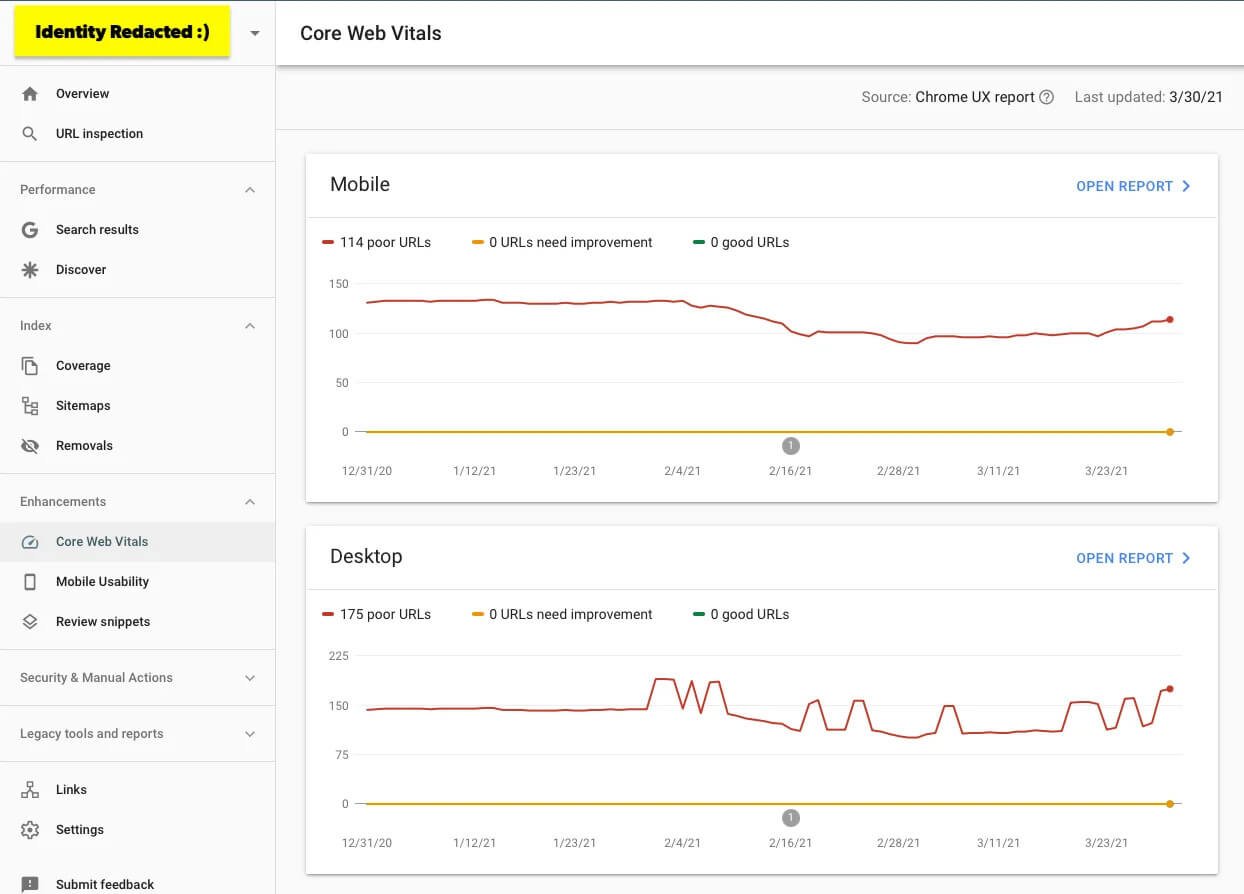Viewport: 1244px width, 894px height.
Task: Click the Discover asterisk icon
Action: [30, 270]
